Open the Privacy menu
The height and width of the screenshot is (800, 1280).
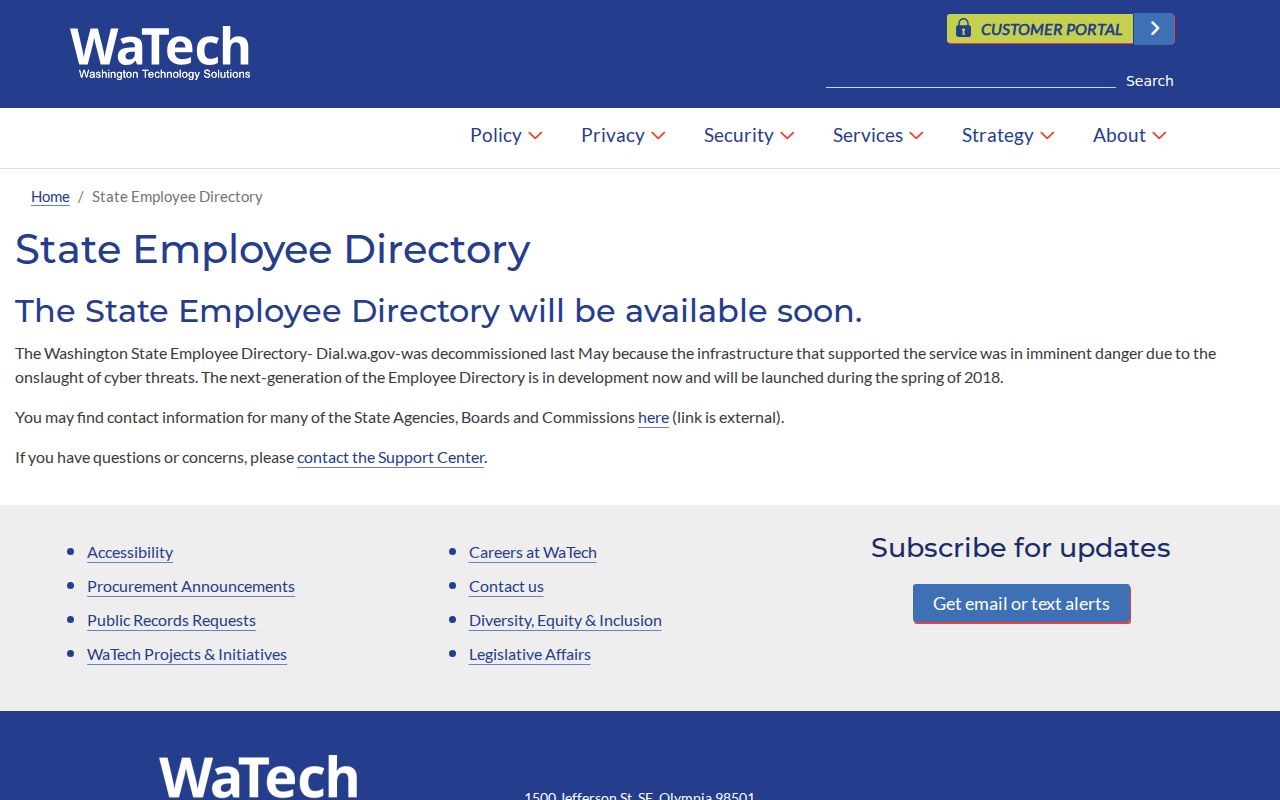coord(613,135)
